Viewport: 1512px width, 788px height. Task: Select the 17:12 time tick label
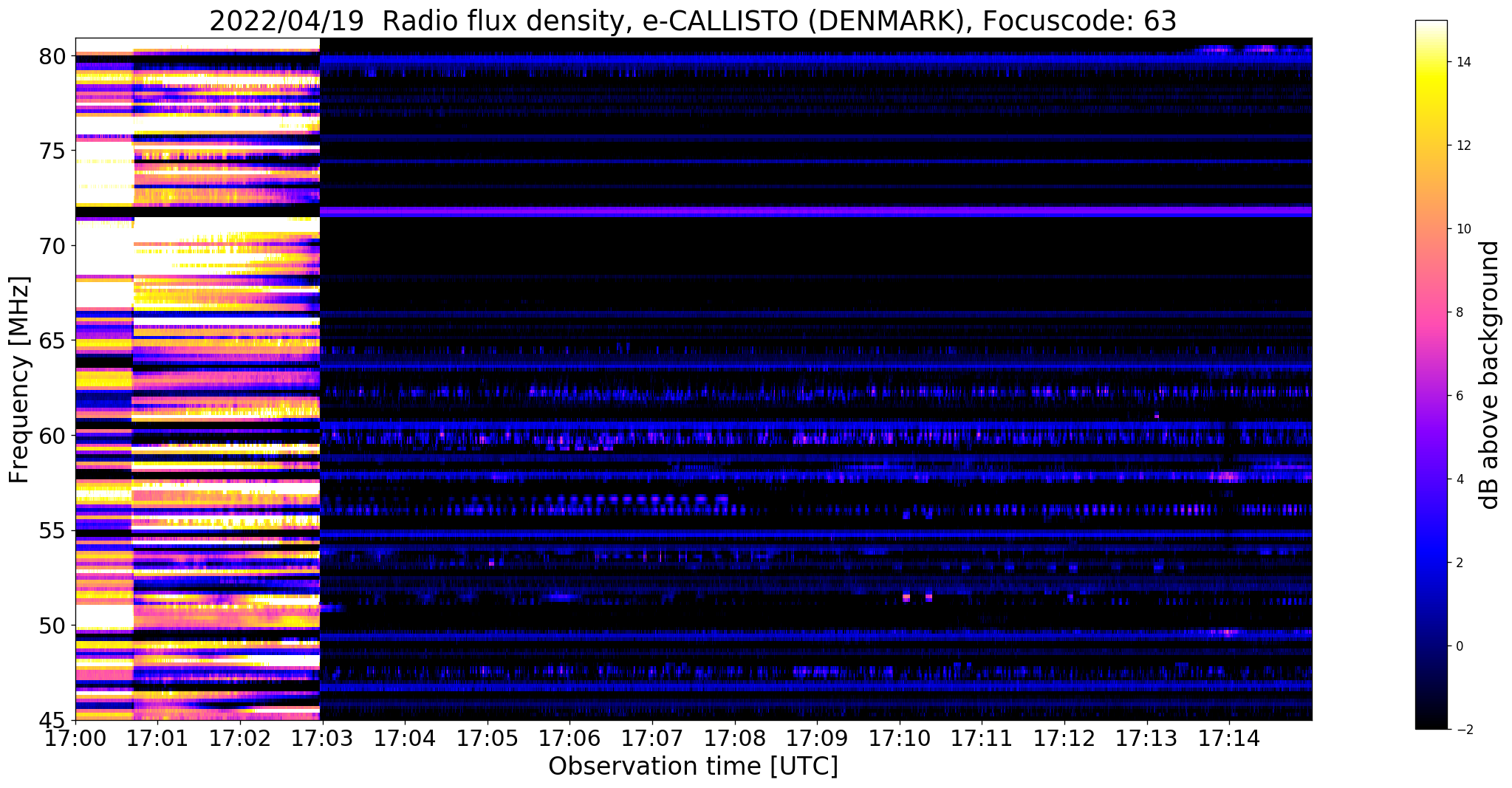click(x=1064, y=739)
